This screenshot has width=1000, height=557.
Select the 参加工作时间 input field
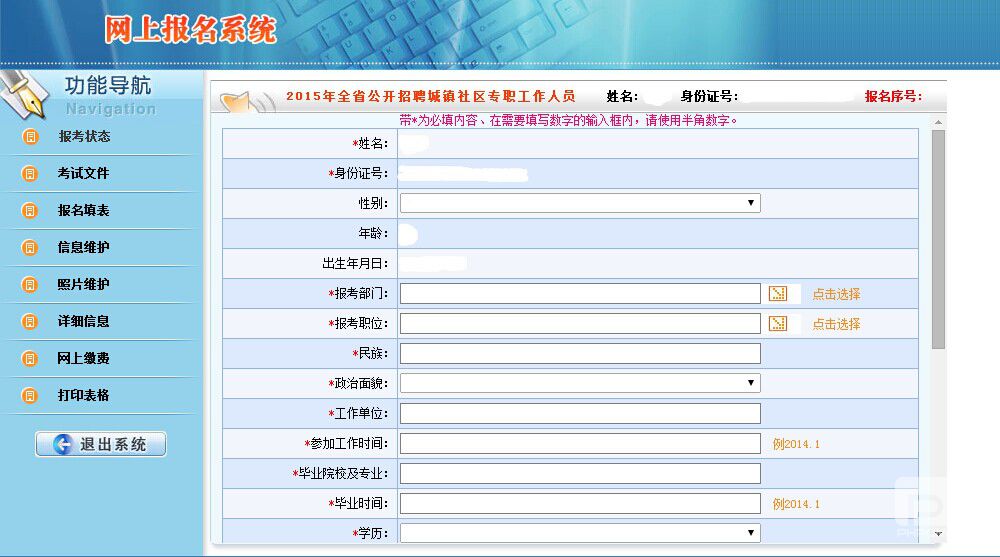point(580,444)
